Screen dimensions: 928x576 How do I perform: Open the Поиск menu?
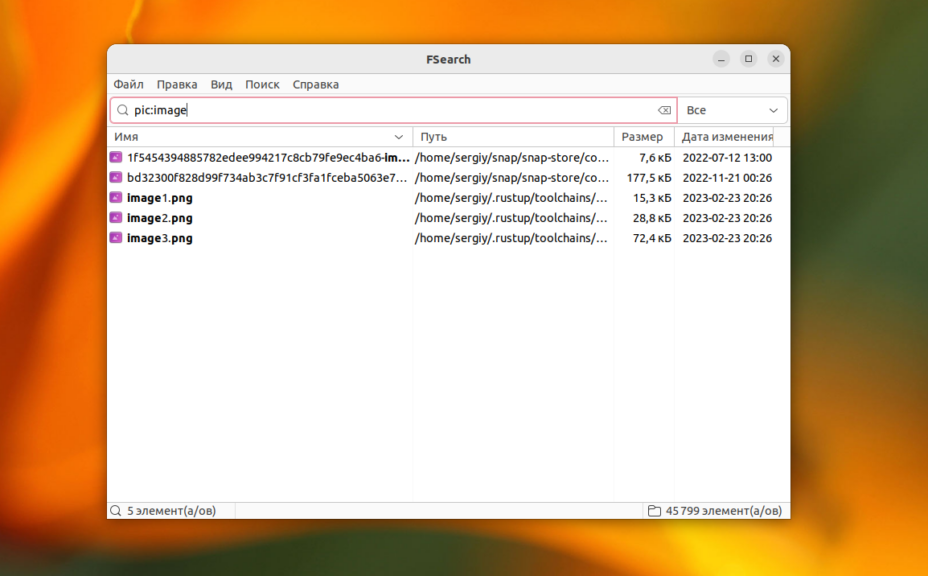coord(262,85)
